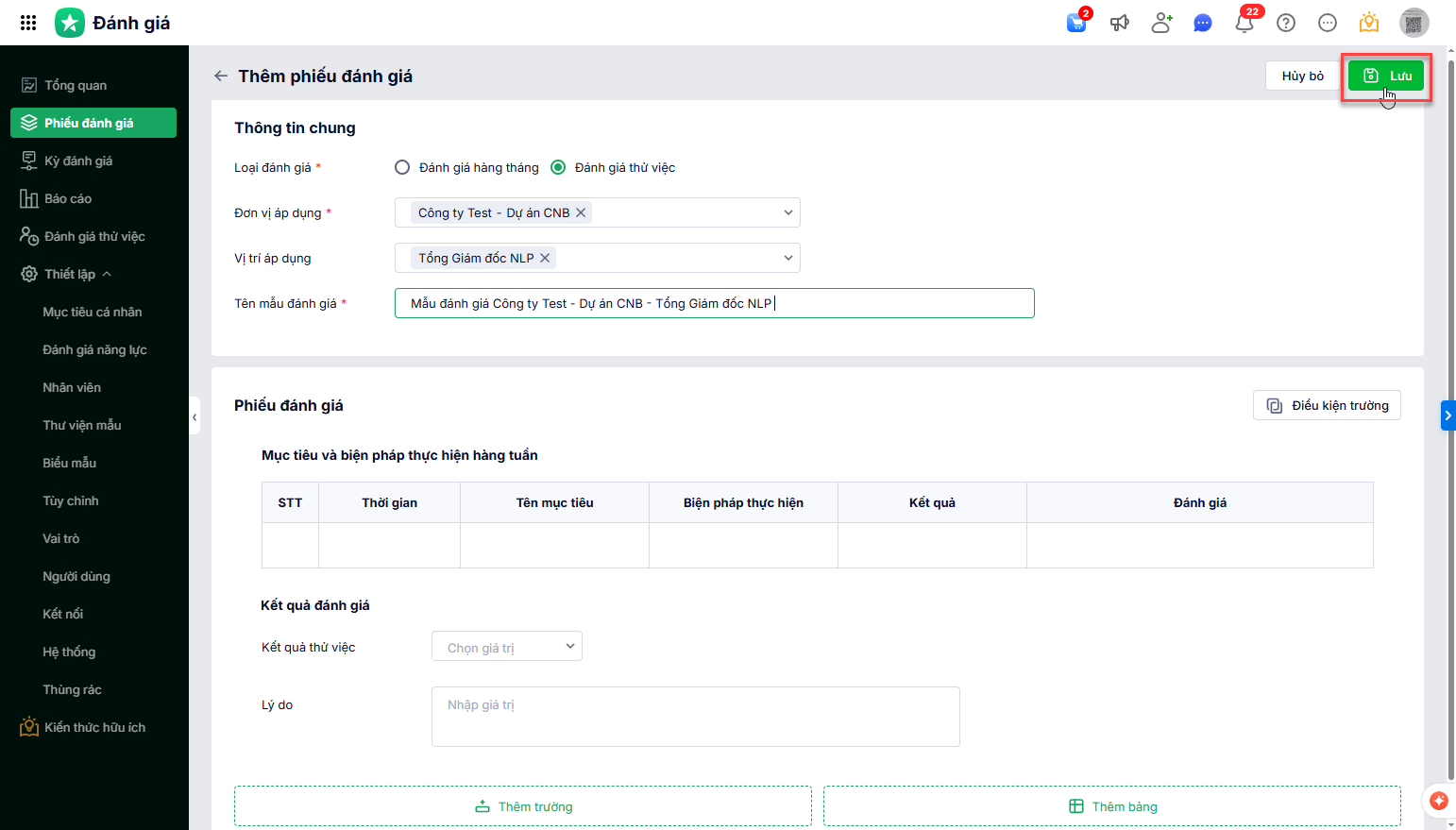Open the shopping cart notifications icon
Screen dimensions: 1456x830
pyautogui.click(x=1076, y=23)
